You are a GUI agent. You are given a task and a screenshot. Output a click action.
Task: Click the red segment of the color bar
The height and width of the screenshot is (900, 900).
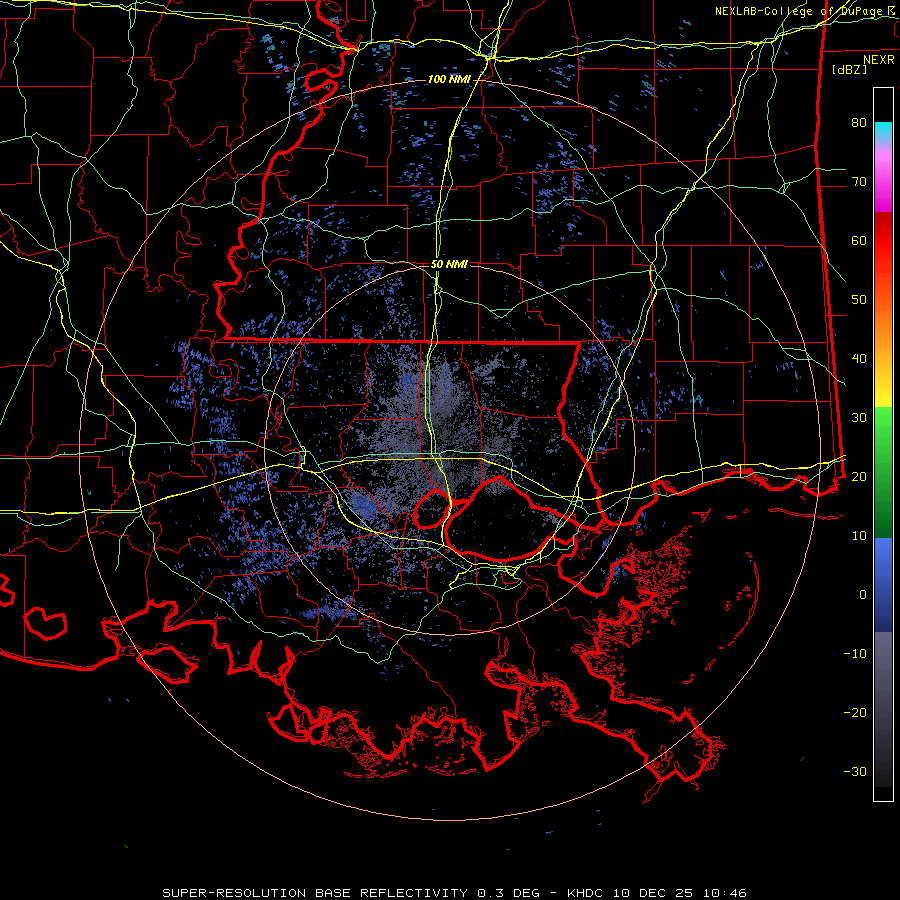point(883,241)
